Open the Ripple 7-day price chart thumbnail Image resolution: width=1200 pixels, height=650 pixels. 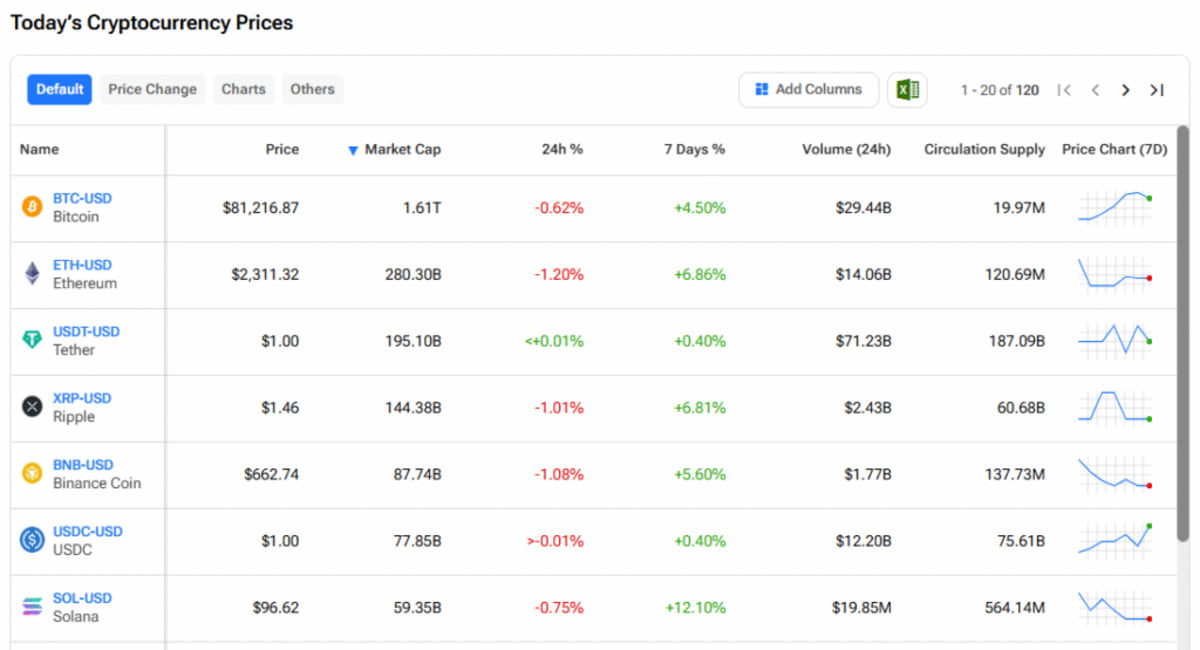coord(1115,406)
